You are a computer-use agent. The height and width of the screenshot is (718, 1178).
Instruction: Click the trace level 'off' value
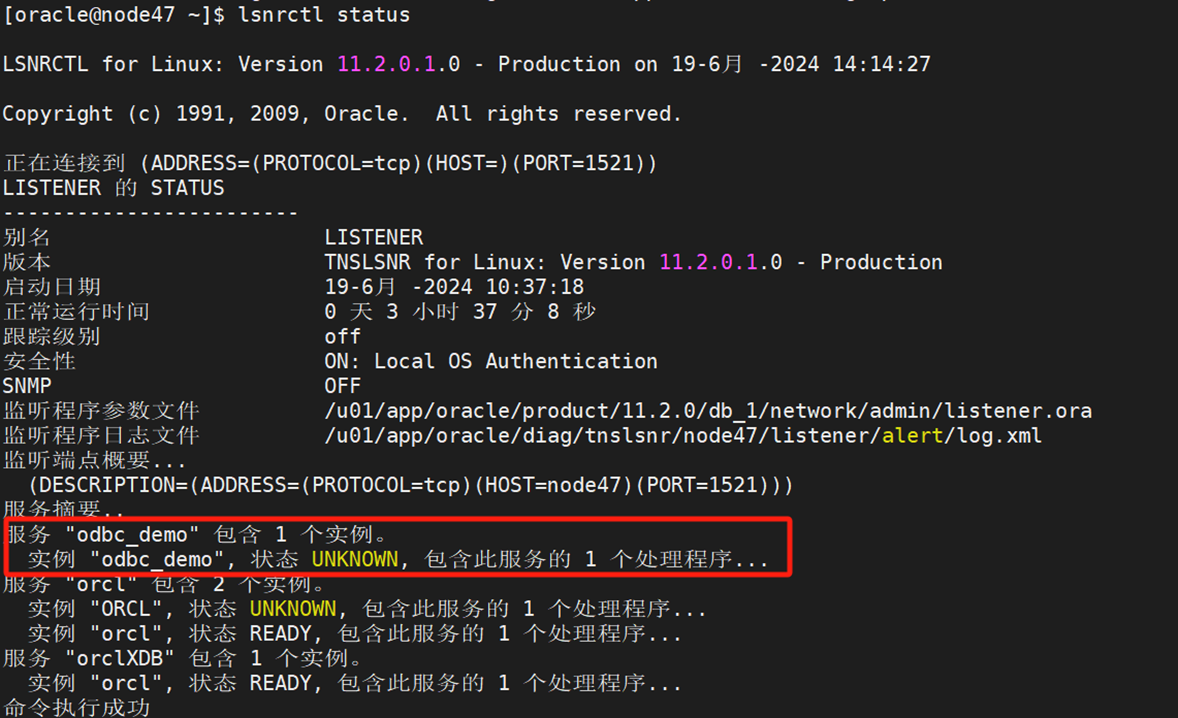click(342, 337)
